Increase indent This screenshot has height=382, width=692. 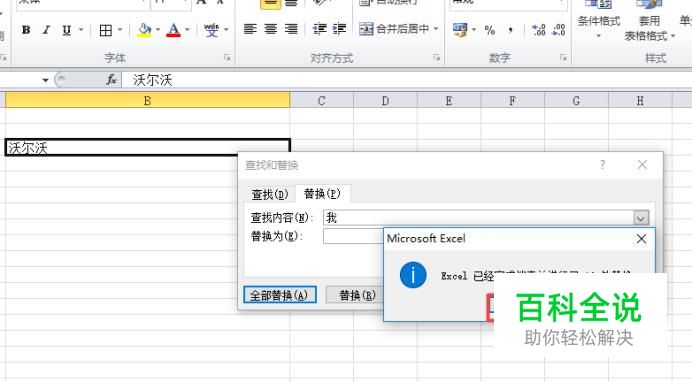(339, 29)
